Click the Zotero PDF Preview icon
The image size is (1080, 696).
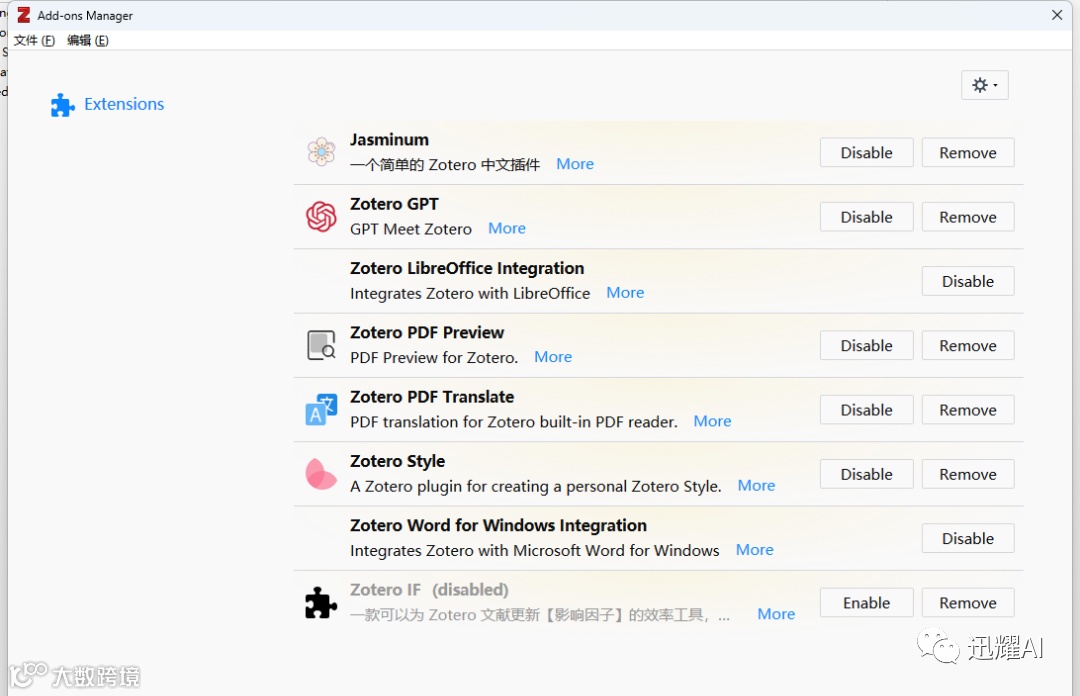(x=321, y=345)
